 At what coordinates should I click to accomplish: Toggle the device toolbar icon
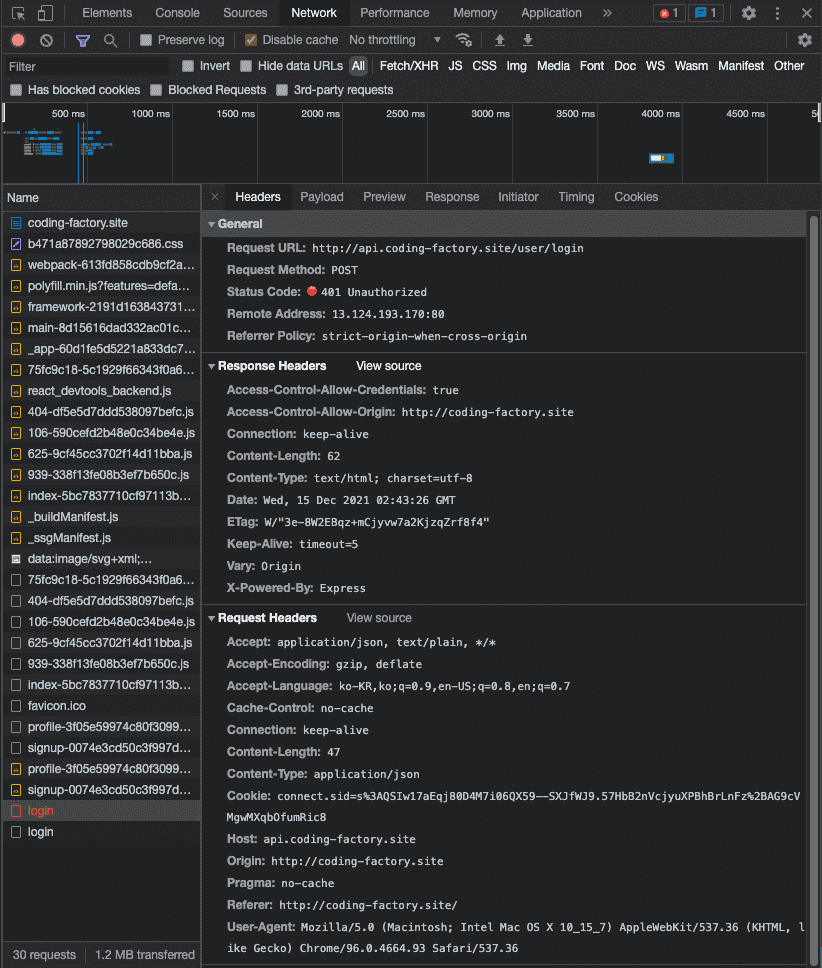tap(45, 13)
